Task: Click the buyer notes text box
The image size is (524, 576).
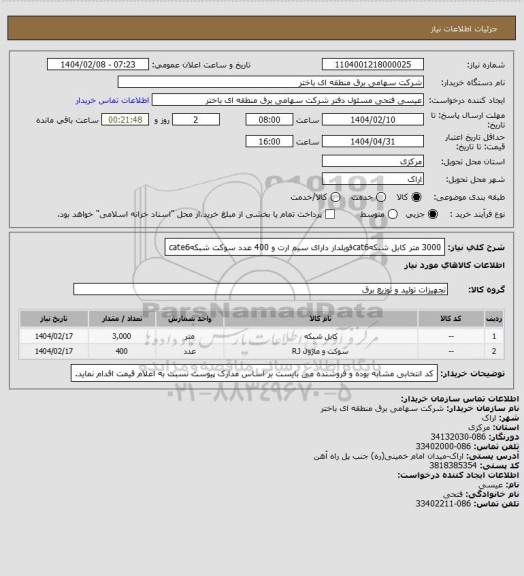Action: pos(254,374)
